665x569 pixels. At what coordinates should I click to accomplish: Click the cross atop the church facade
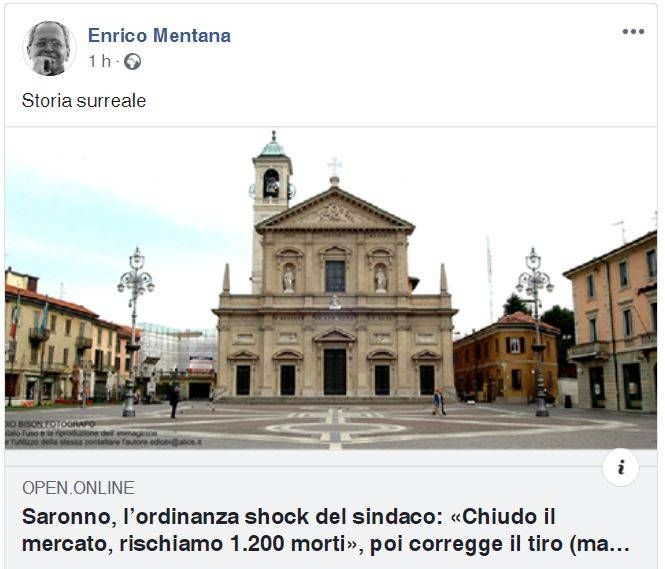click(x=335, y=166)
